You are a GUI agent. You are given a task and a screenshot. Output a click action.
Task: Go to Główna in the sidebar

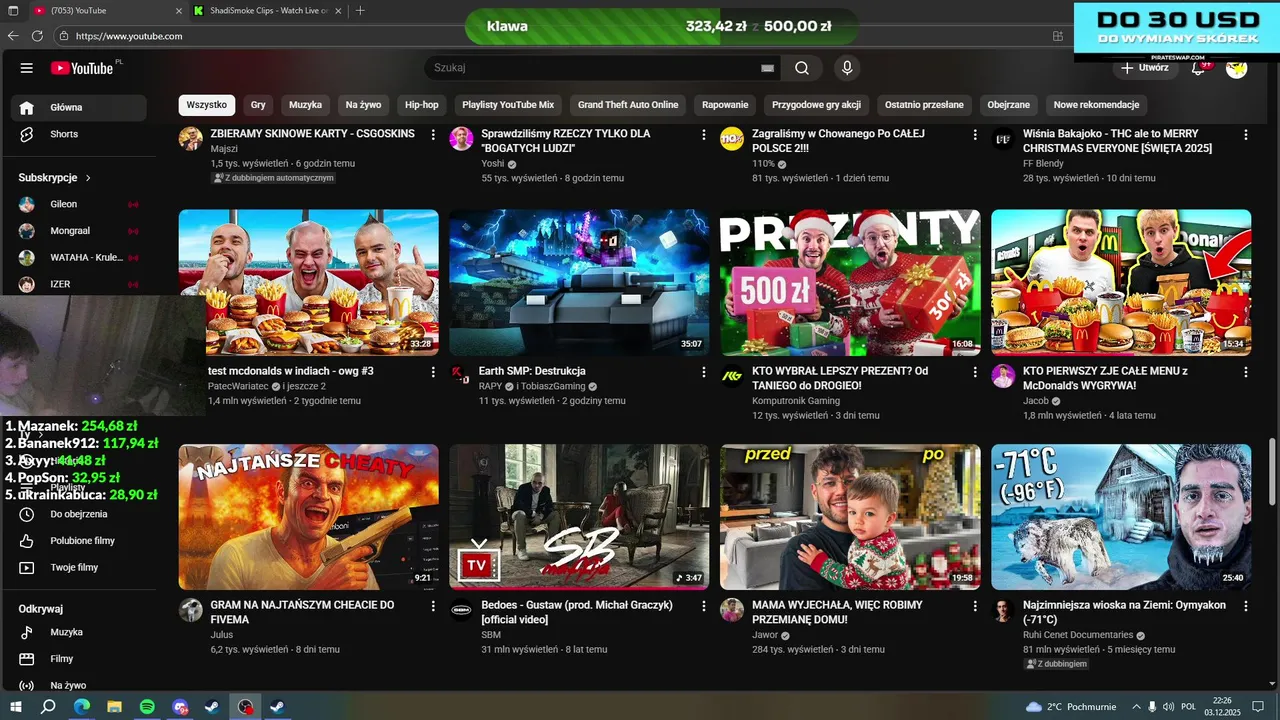[78, 108]
